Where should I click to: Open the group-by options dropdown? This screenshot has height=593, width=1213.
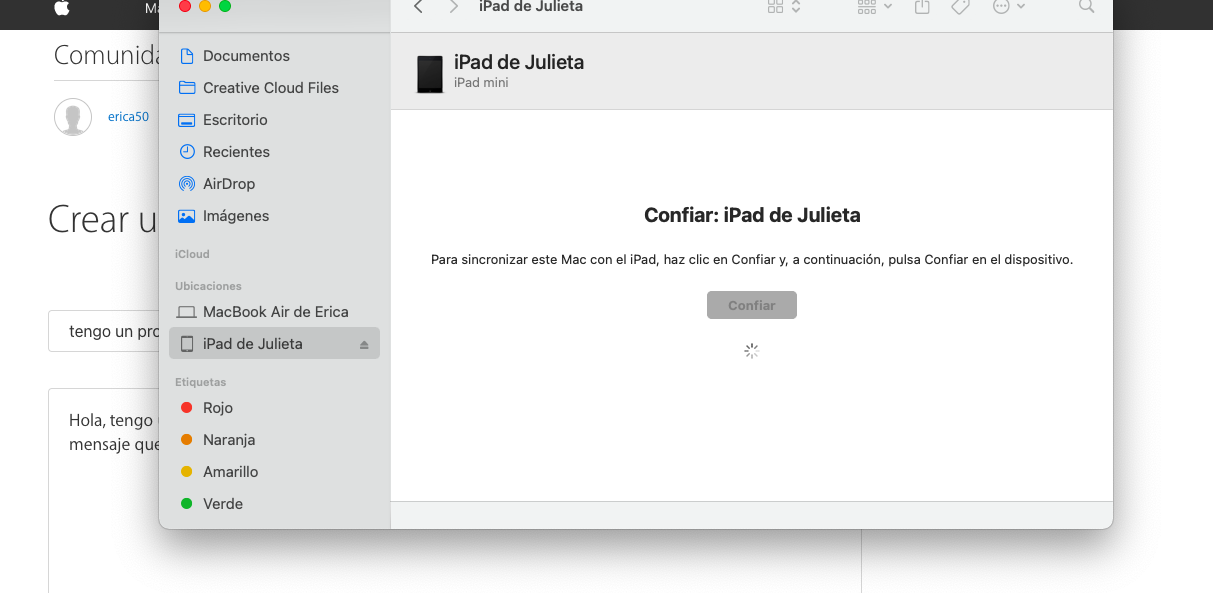point(875,7)
